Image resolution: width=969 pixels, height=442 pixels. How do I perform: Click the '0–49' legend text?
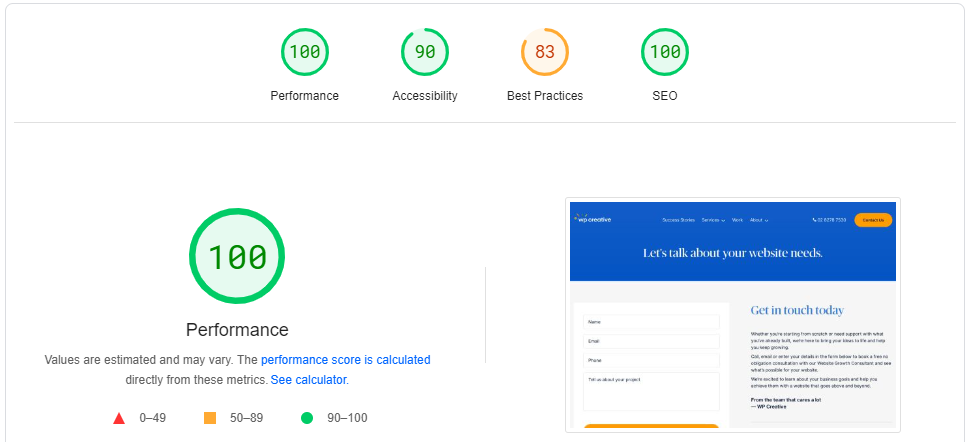tap(153, 418)
